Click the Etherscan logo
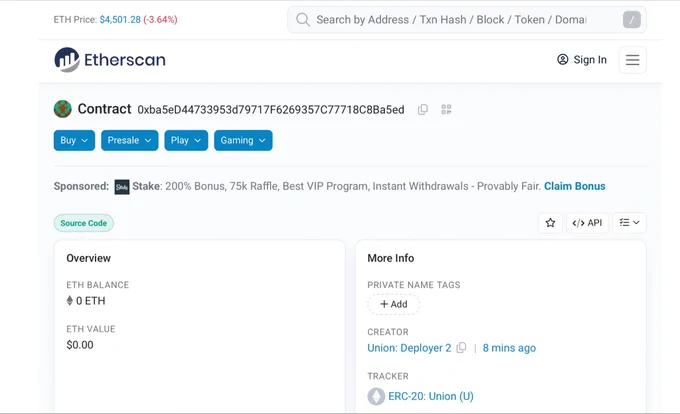Viewport: 680px width, 414px height. click(110, 59)
